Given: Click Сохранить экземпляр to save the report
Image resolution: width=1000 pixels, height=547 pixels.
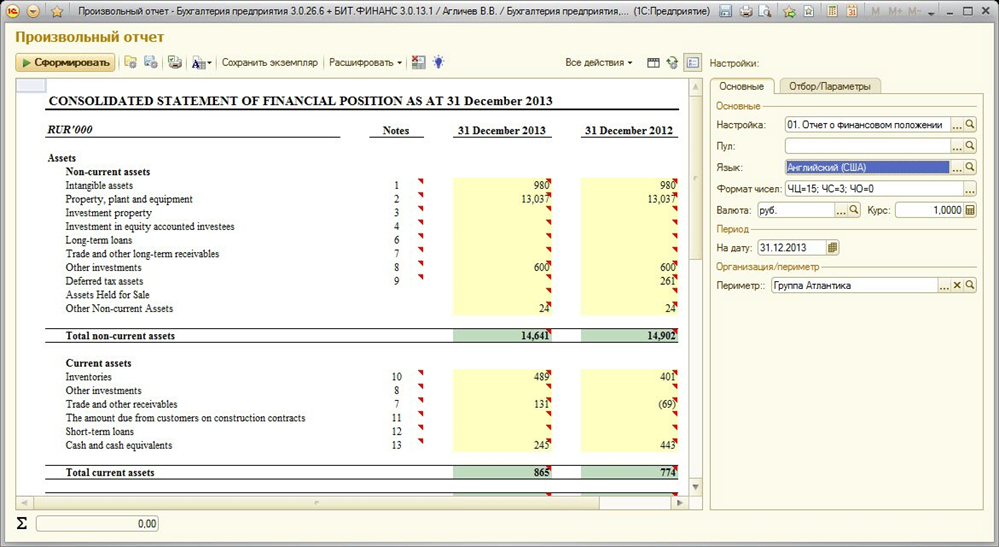Looking at the screenshot, I should pyautogui.click(x=269, y=62).
